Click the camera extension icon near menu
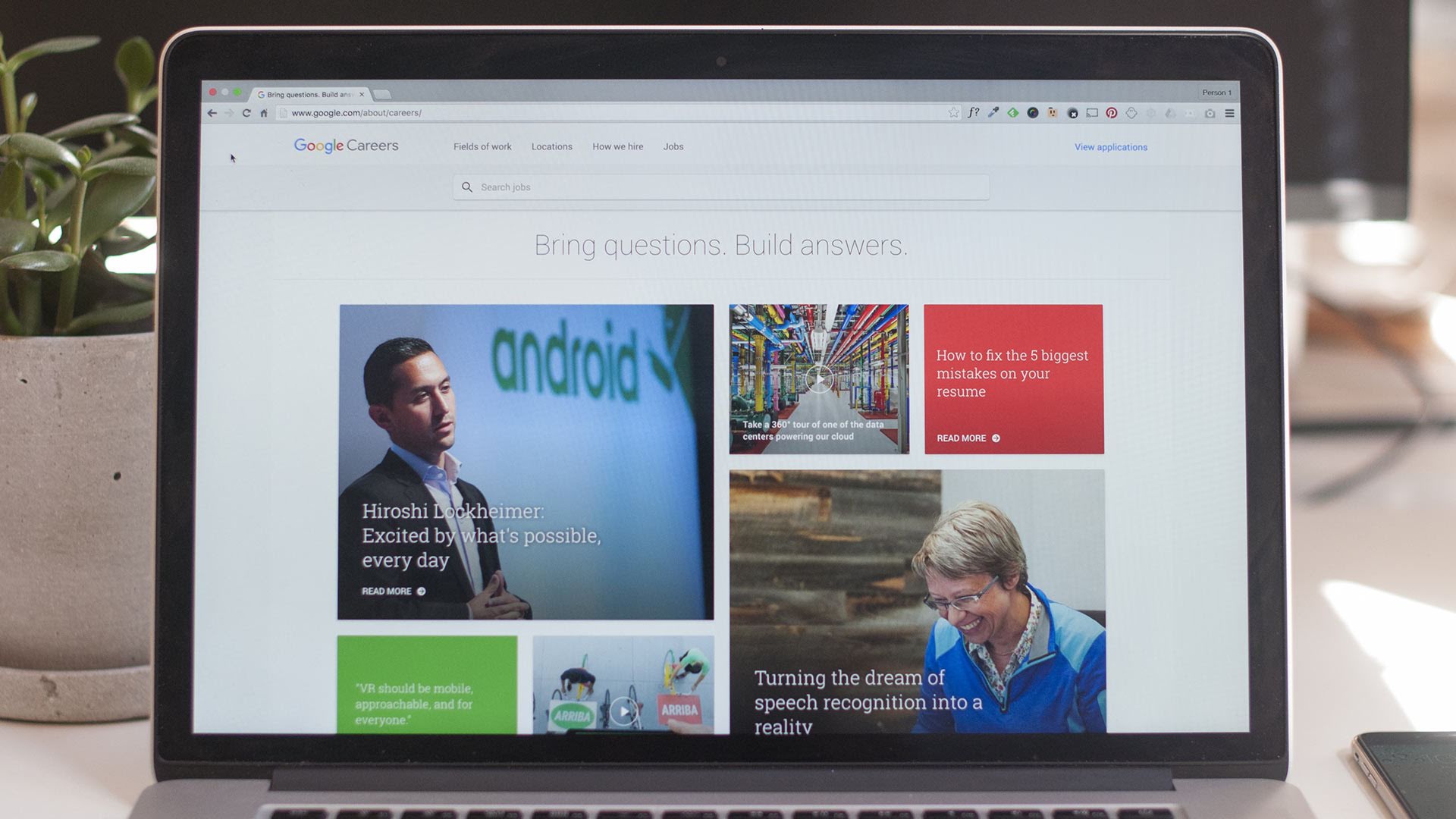 point(1210,112)
